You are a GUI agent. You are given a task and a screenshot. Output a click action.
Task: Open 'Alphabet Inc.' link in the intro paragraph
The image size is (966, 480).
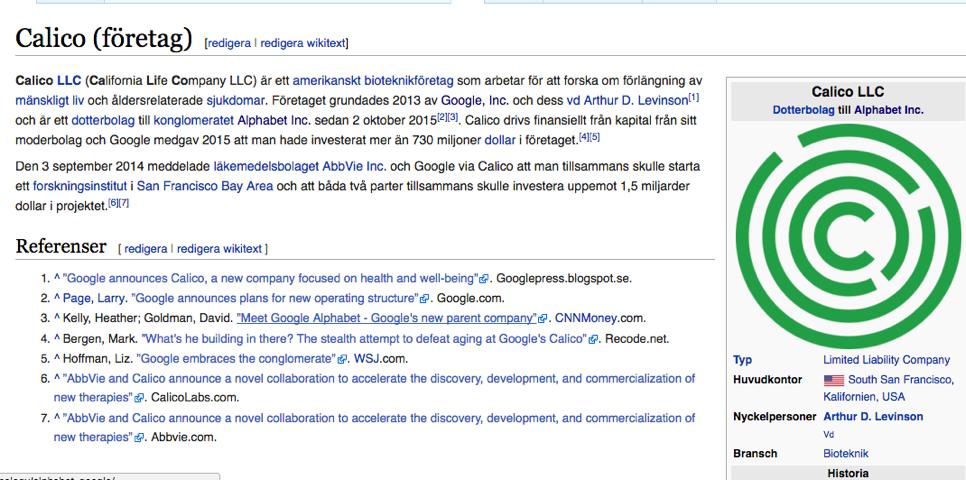pyautogui.click(x=274, y=120)
